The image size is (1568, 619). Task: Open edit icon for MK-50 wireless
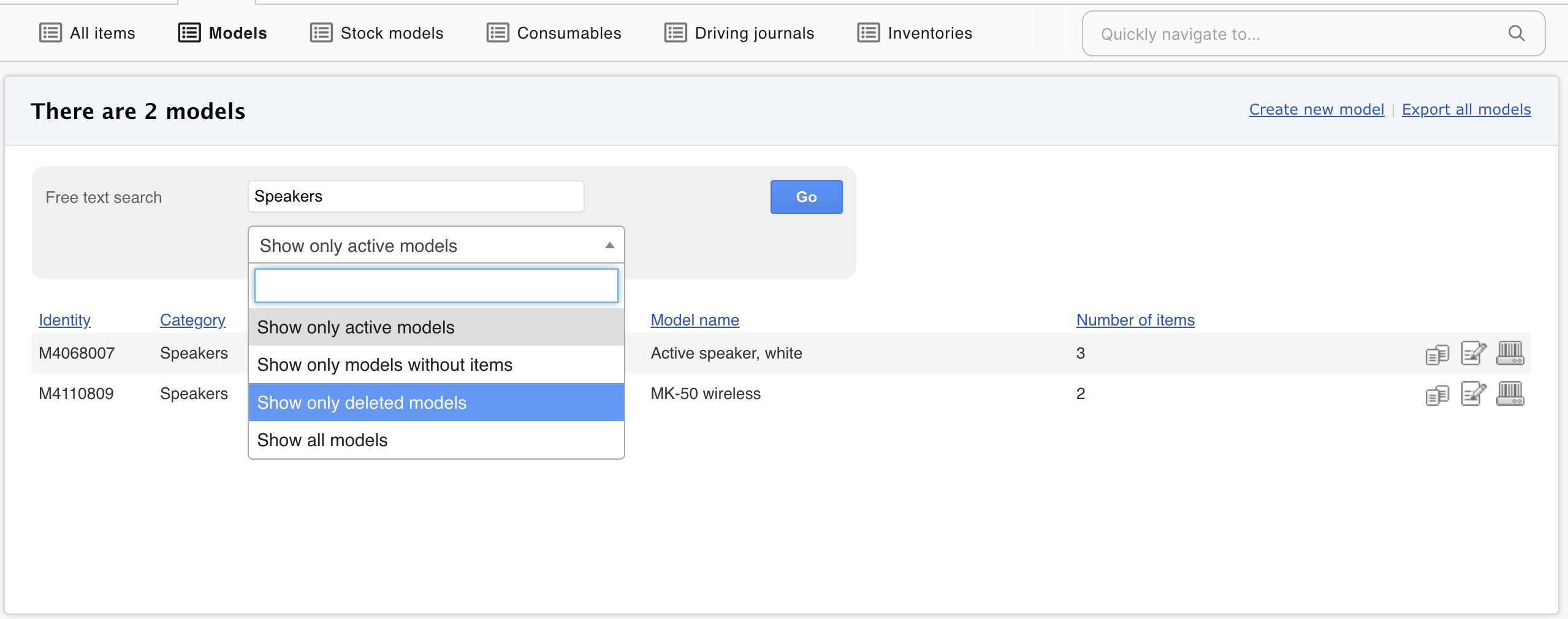point(1474,393)
